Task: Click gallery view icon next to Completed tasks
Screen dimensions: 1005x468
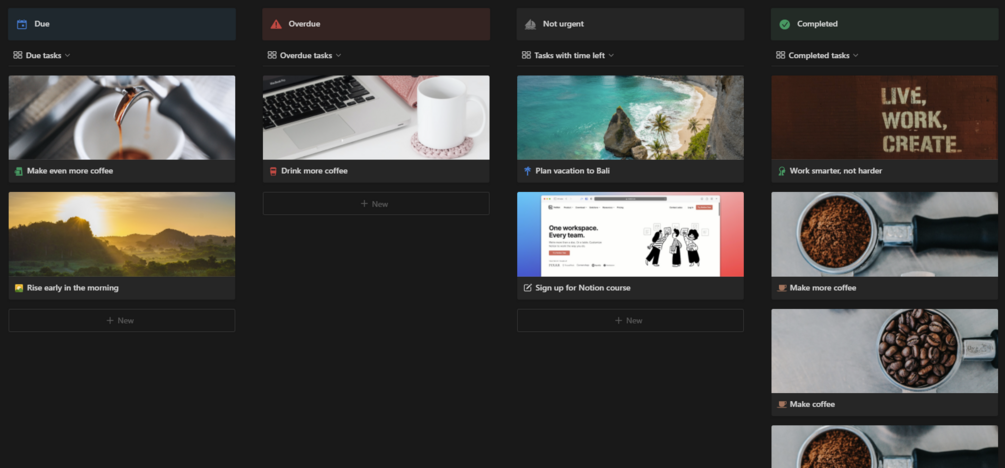Action: (x=780, y=55)
